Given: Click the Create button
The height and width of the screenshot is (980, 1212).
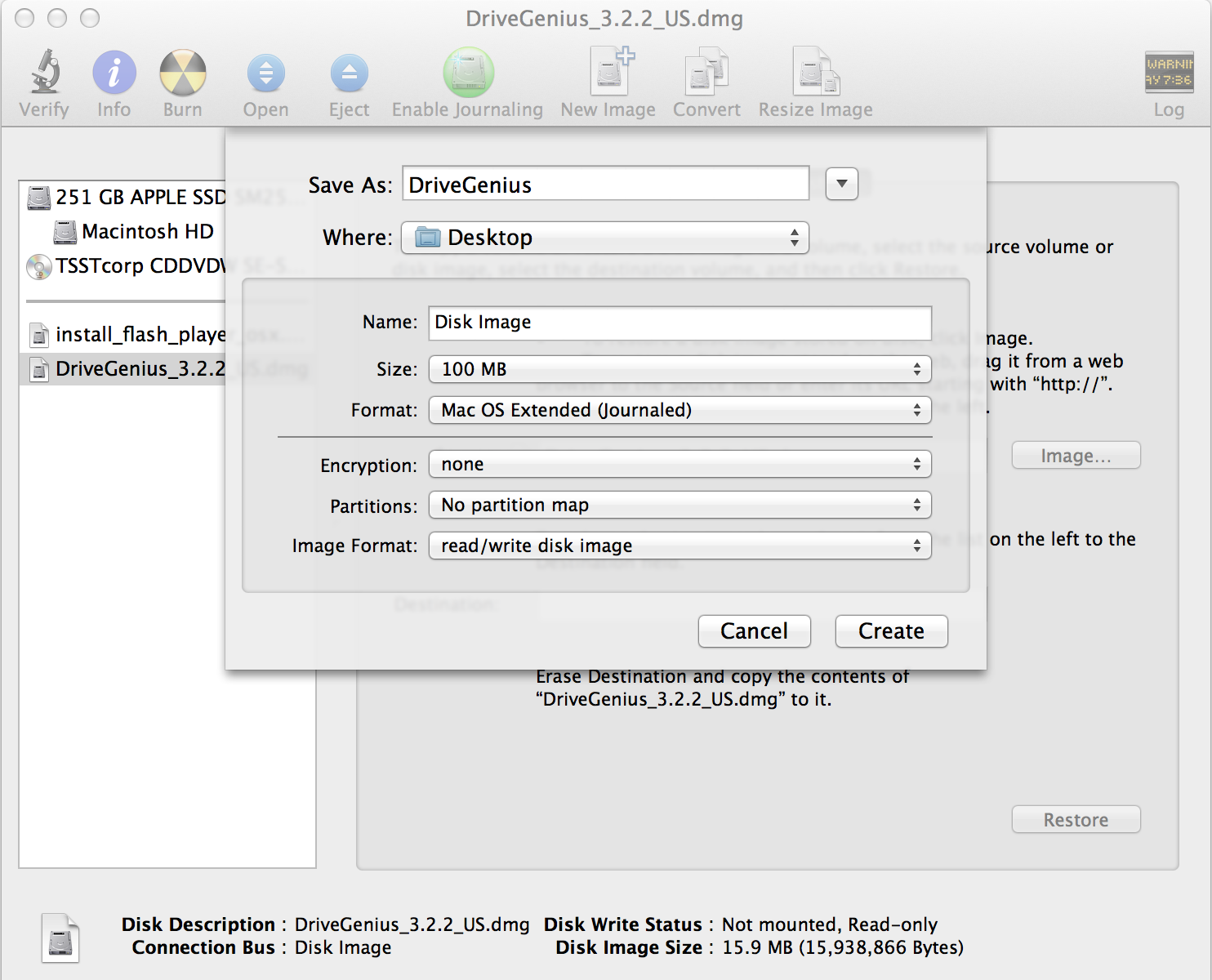Looking at the screenshot, I should tap(892, 631).
